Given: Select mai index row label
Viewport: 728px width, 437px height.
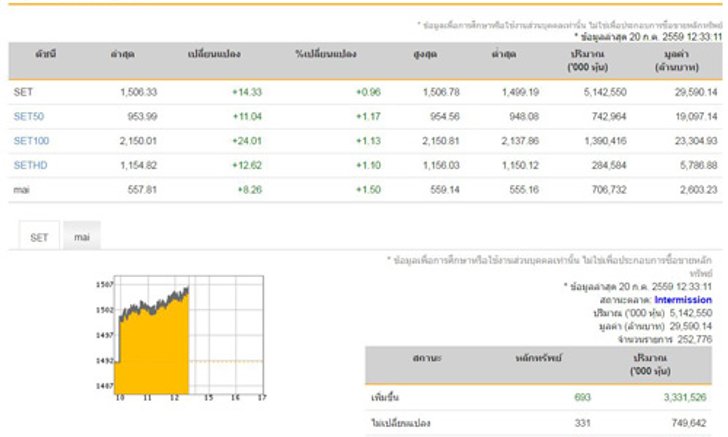Looking at the screenshot, I should [21, 189].
